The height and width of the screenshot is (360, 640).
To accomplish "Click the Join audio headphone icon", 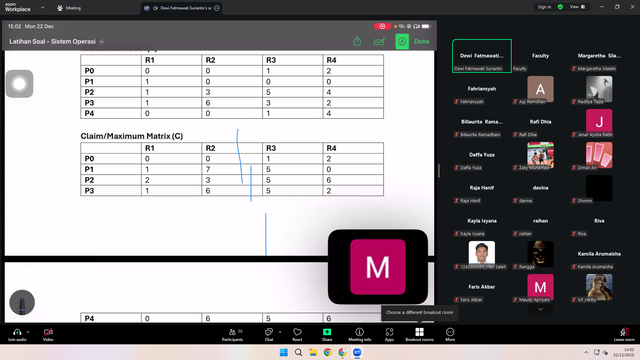I will 17,332.
